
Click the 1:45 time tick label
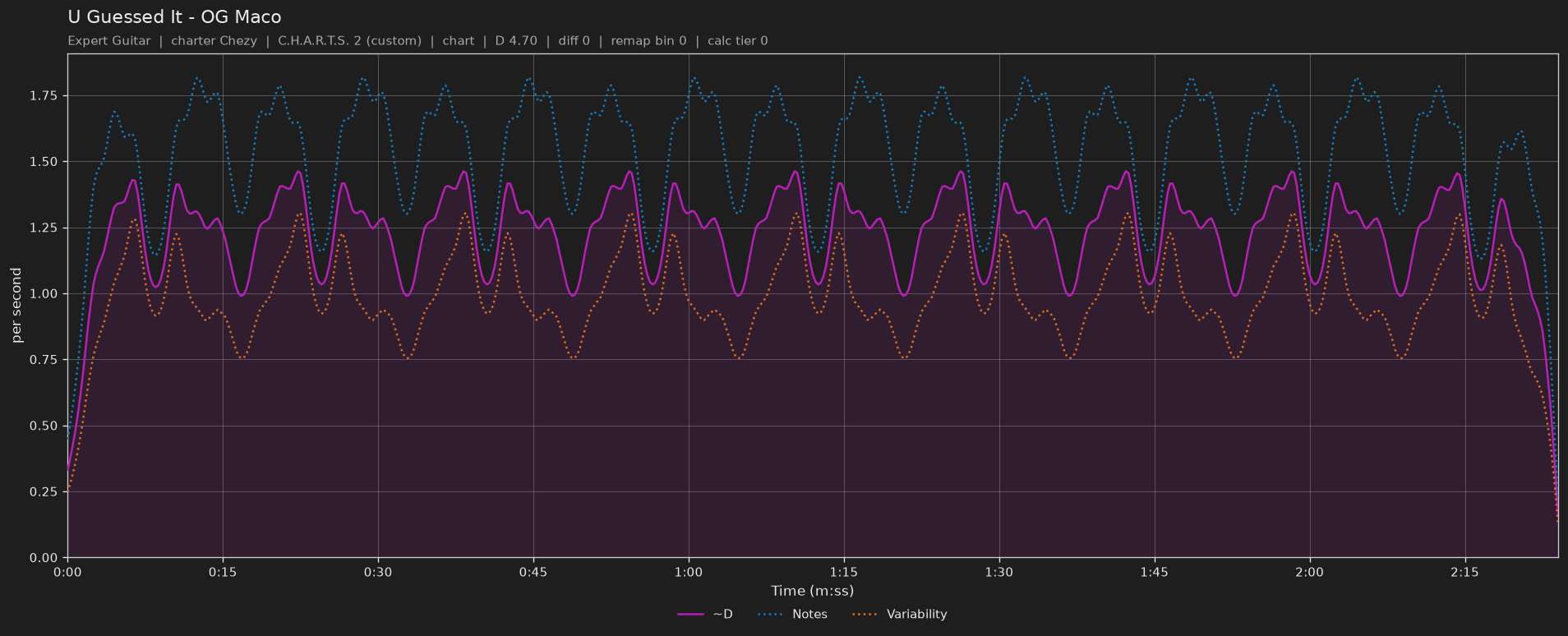1155,572
